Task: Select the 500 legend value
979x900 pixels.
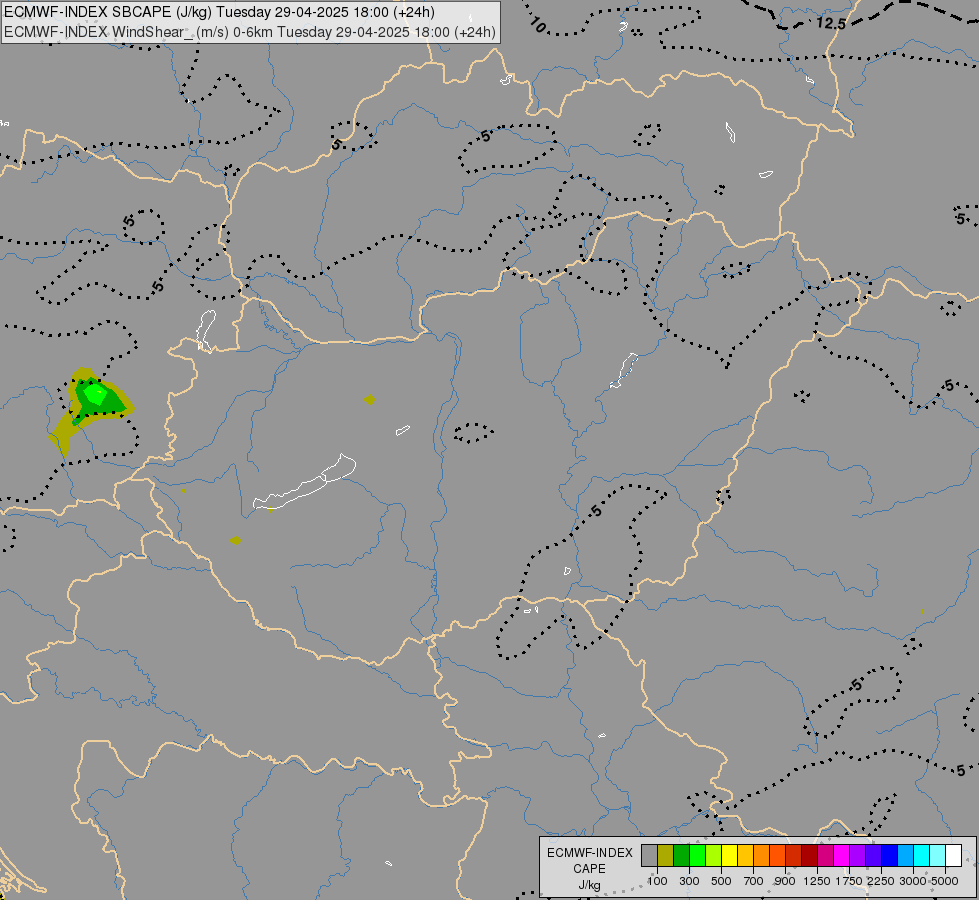Action: (721, 881)
